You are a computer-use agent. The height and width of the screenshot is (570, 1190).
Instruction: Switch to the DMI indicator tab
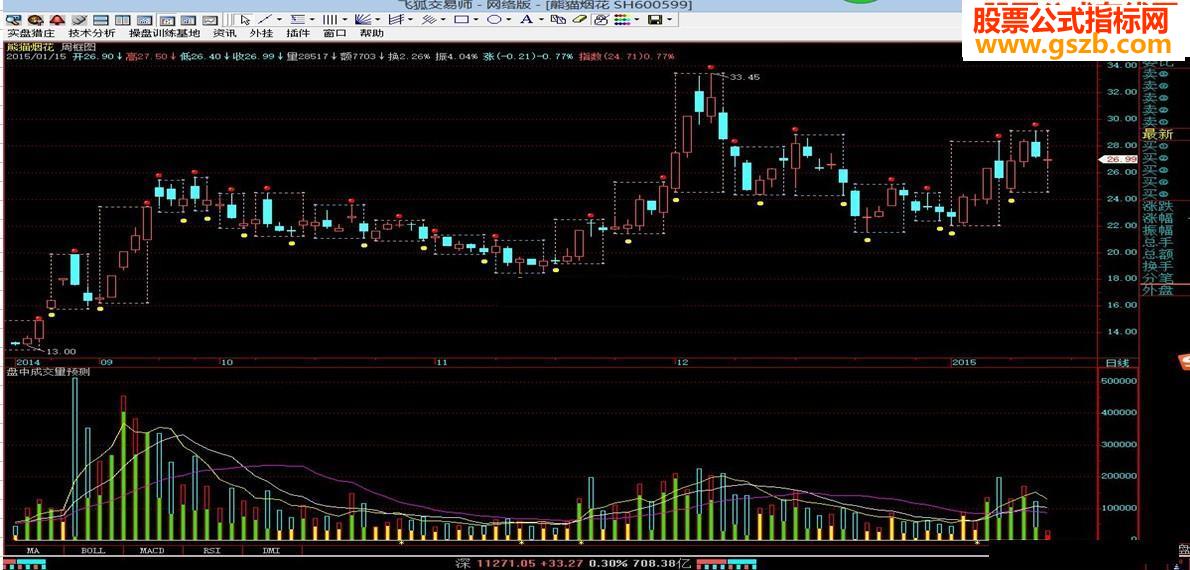pyautogui.click(x=270, y=550)
